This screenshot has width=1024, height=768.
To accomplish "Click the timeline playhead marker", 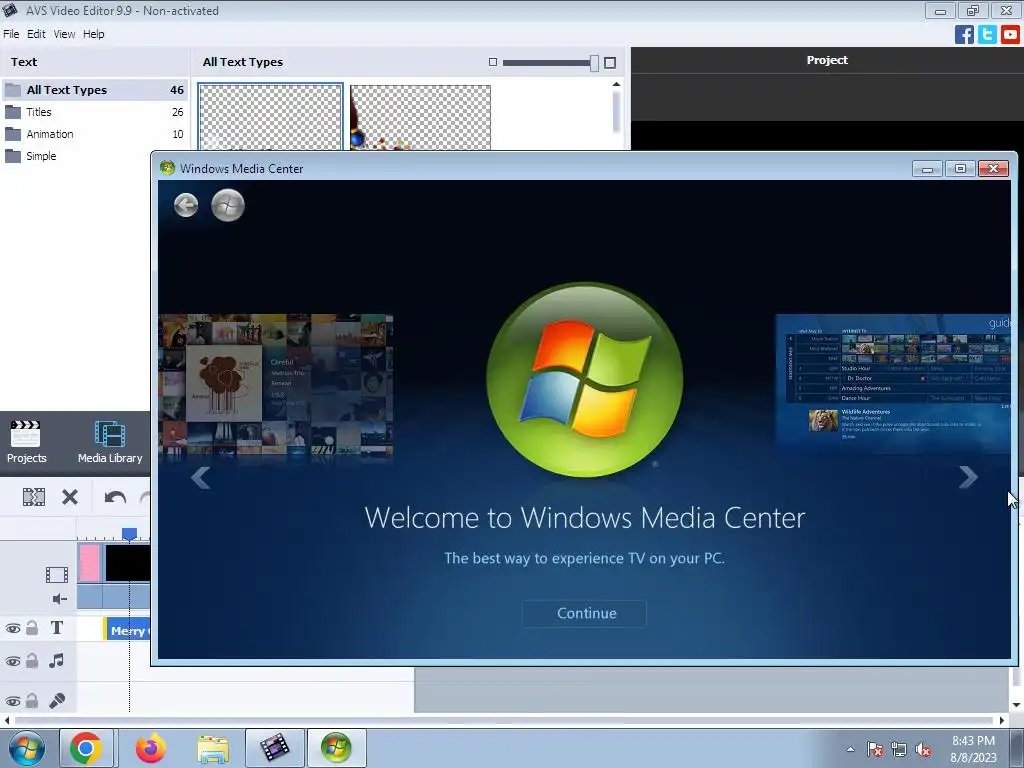I will [x=129, y=534].
